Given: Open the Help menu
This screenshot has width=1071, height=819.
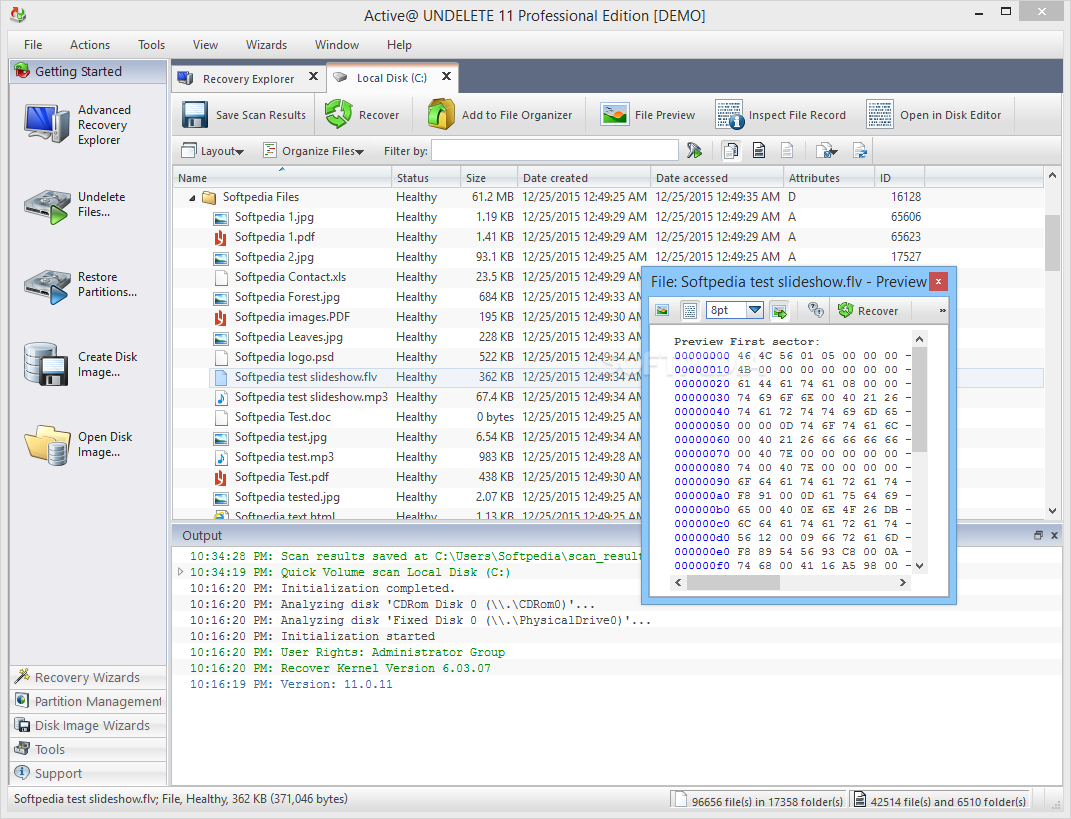Looking at the screenshot, I should point(399,45).
